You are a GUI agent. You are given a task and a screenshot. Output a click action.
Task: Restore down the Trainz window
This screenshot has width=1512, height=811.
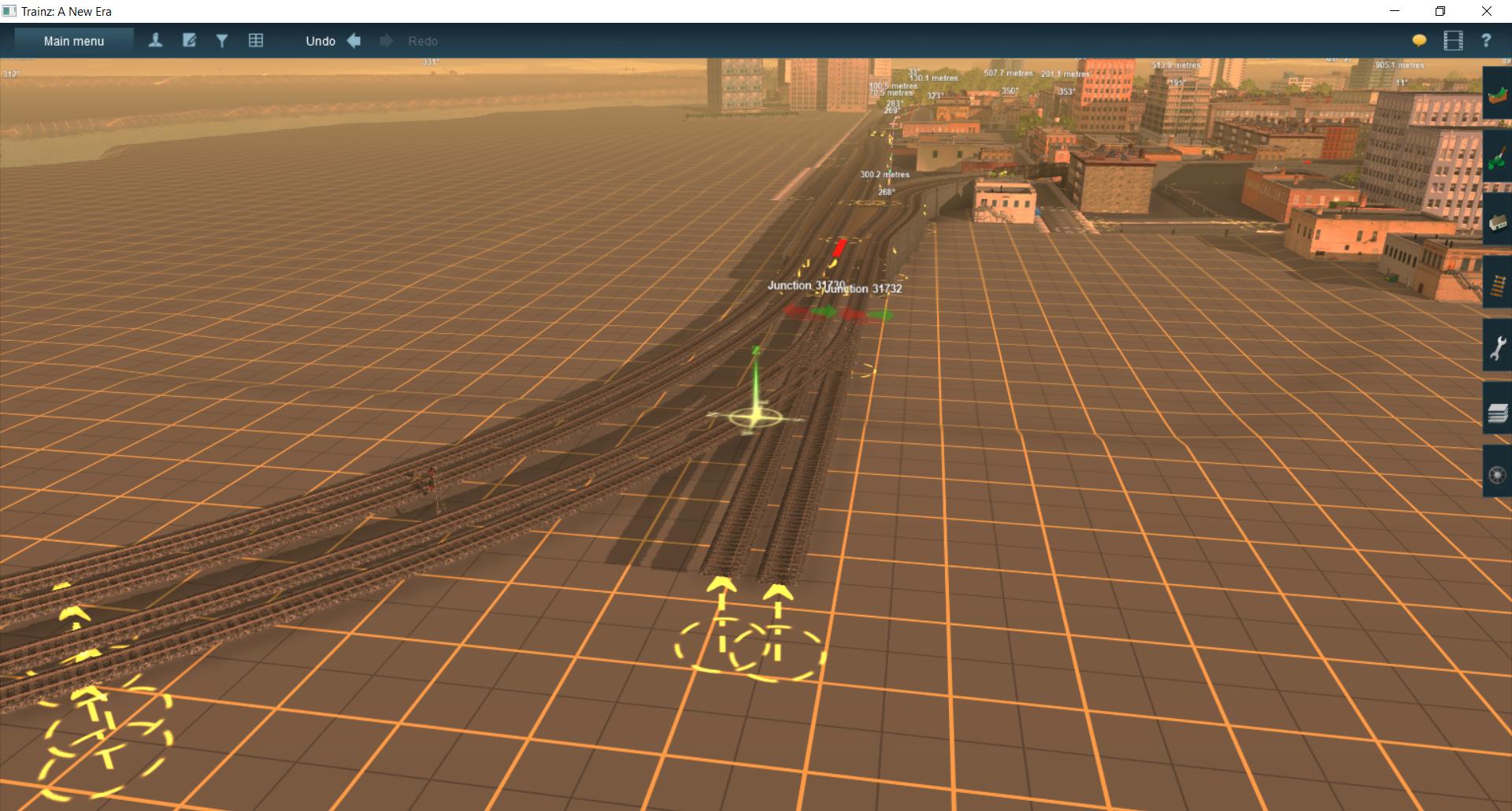click(1440, 11)
